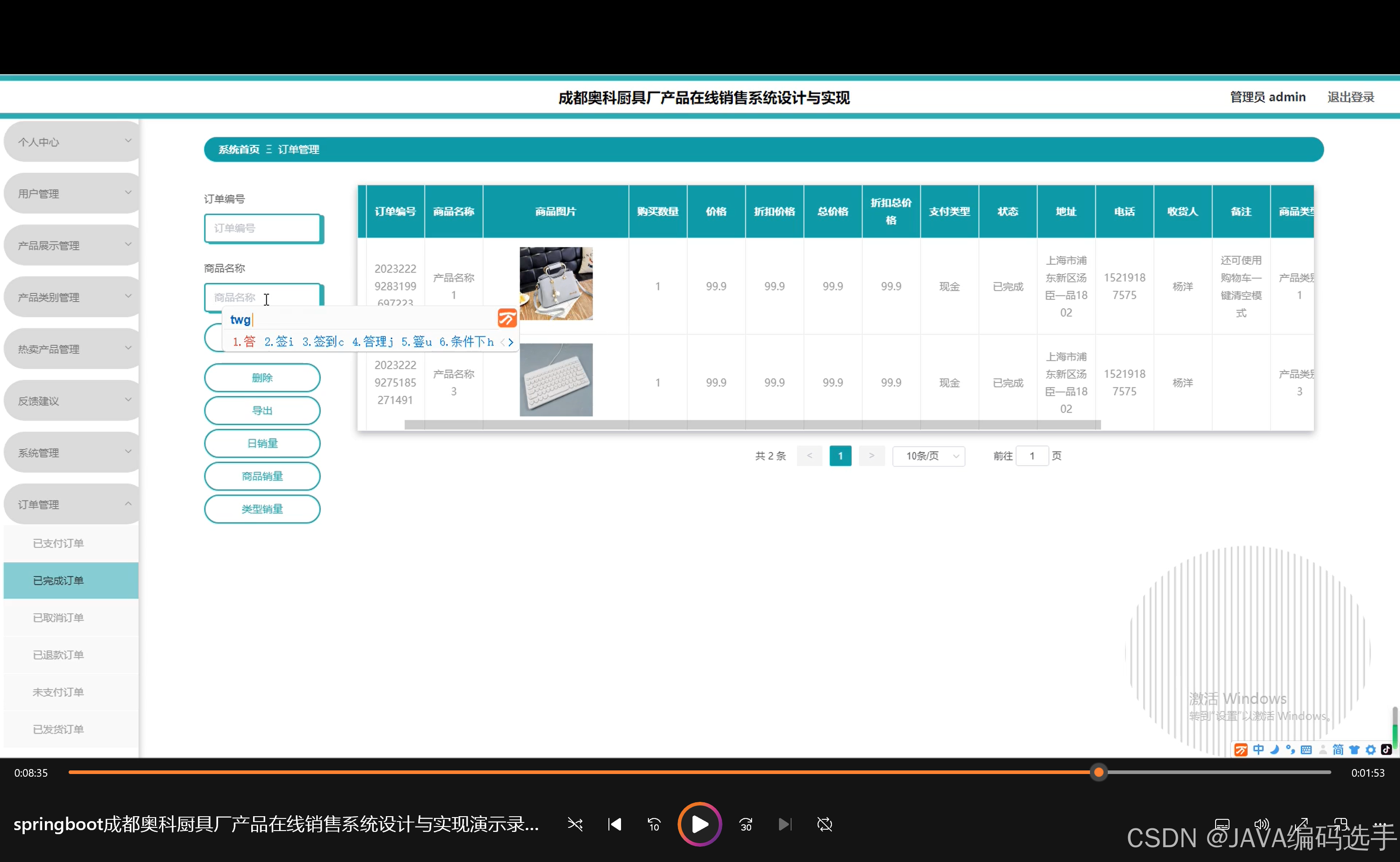Toggle punctuation mode icon on IME bar
This screenshot has height=862, width=1400.
pos(1290,750)
